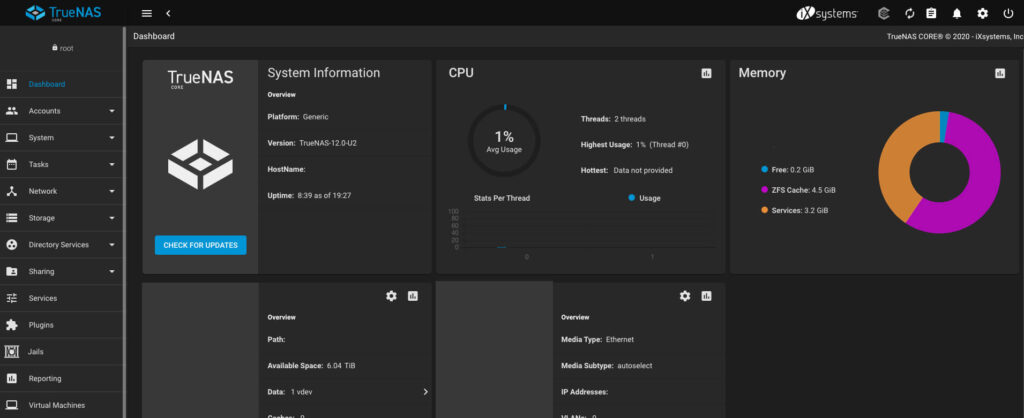This screenshot has height=418, width=1024.
Task: Open the iXsystems logo link
Action: (x=827, y=14)
